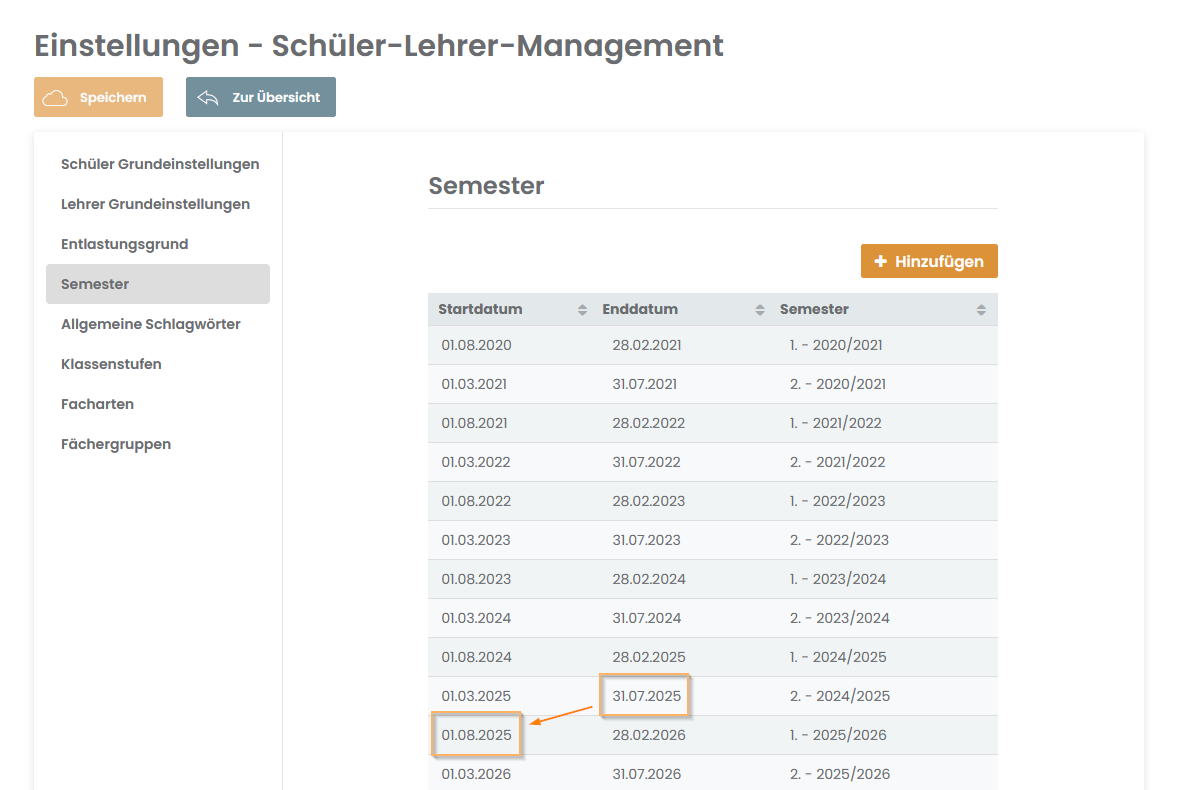The width and height of the screenshot is (1178, 790).
Task: Select end date 31.07.2024
Action: click(647, 619)
